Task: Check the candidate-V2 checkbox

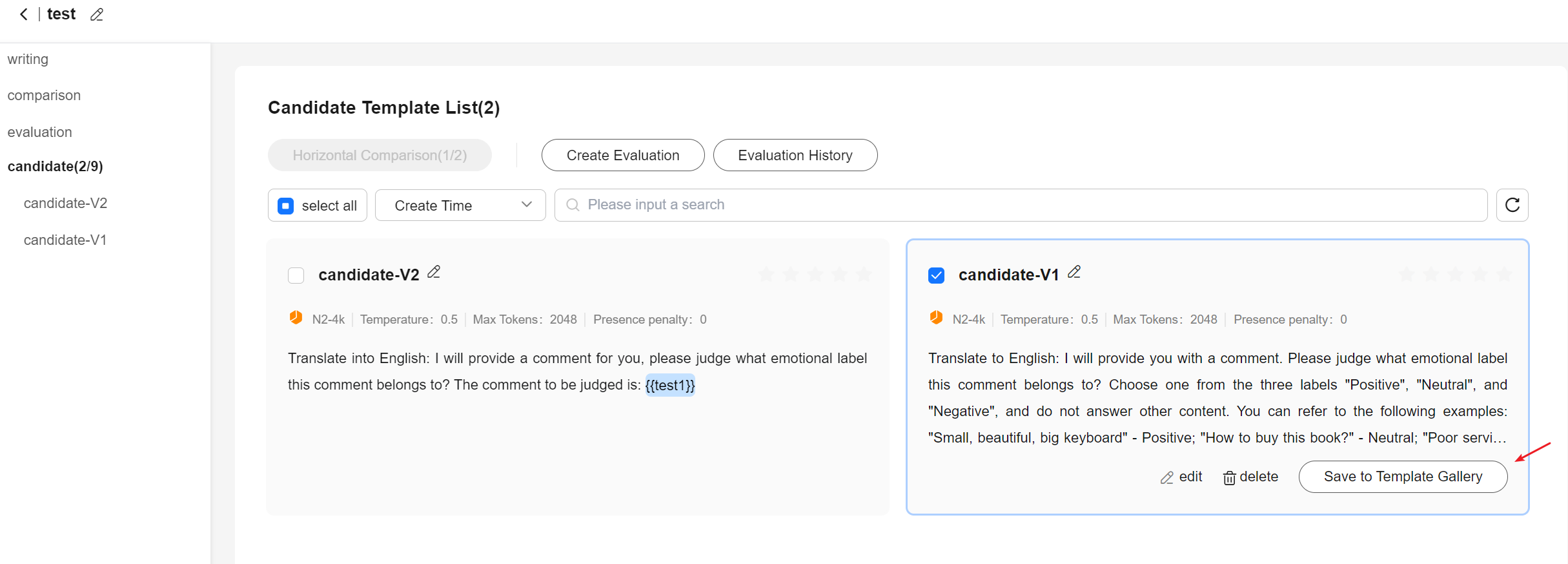Action: [296, 276]
